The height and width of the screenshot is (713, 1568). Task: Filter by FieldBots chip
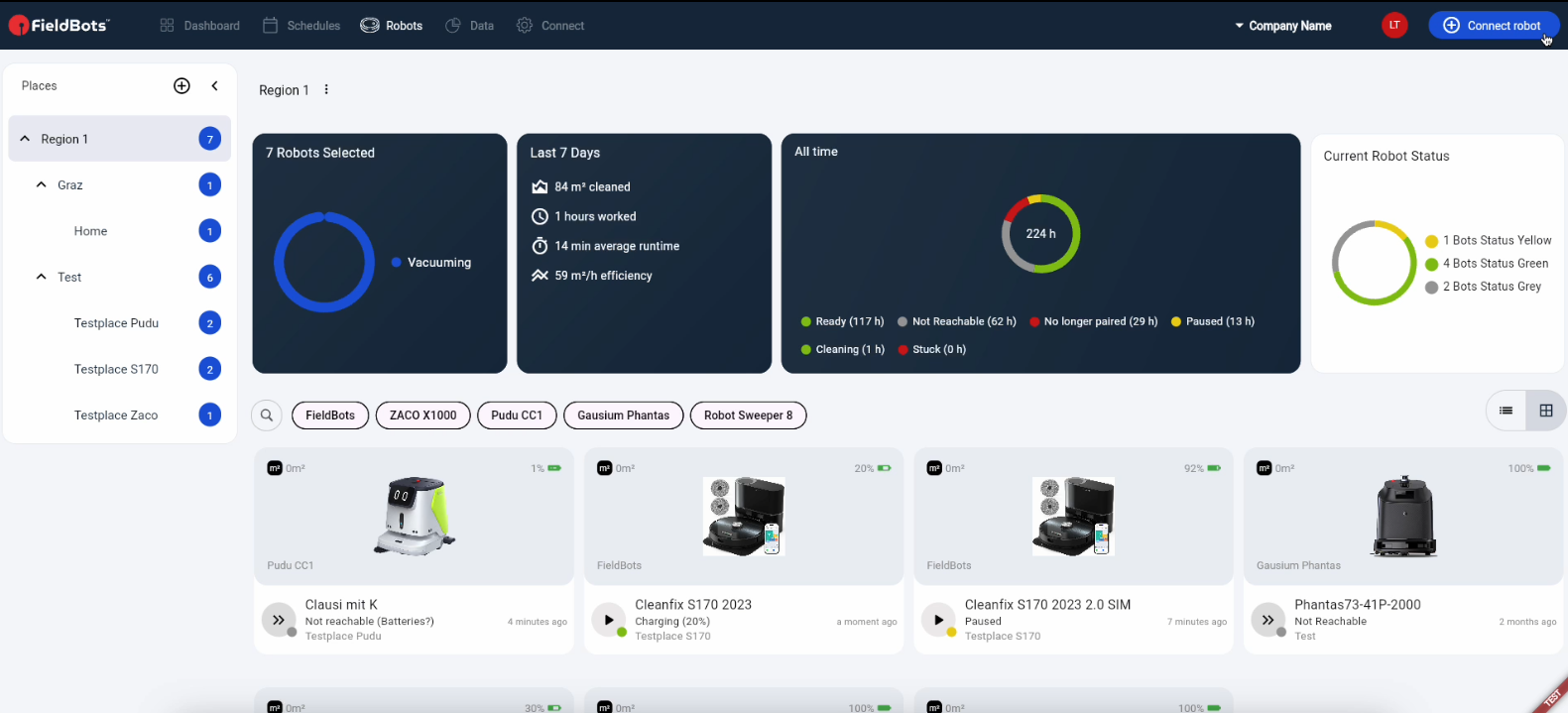[x=330, y=416]
